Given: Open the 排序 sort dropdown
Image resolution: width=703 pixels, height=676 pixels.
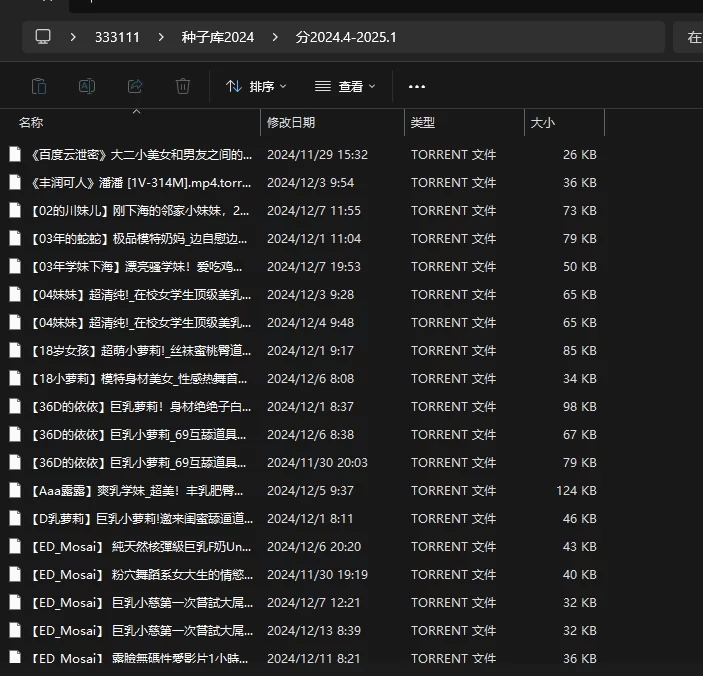Looking at the screenshot, I should click(x=256, y=87).
